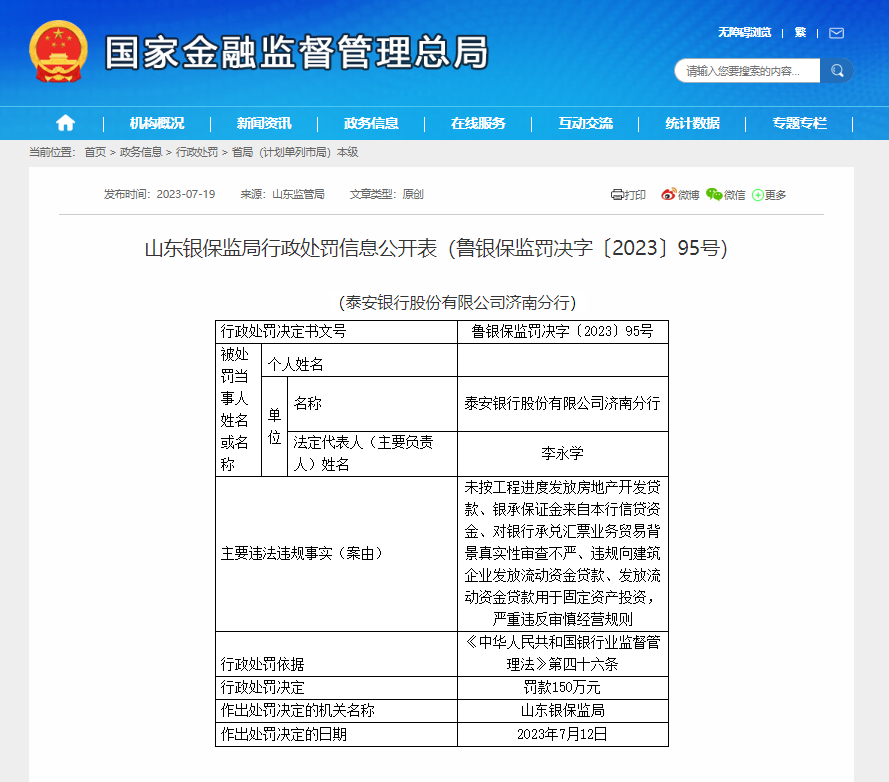Click source text 来源：山东监管局
Image resolution: width=889 pixels, height=782 pixels.
point(282,195)
